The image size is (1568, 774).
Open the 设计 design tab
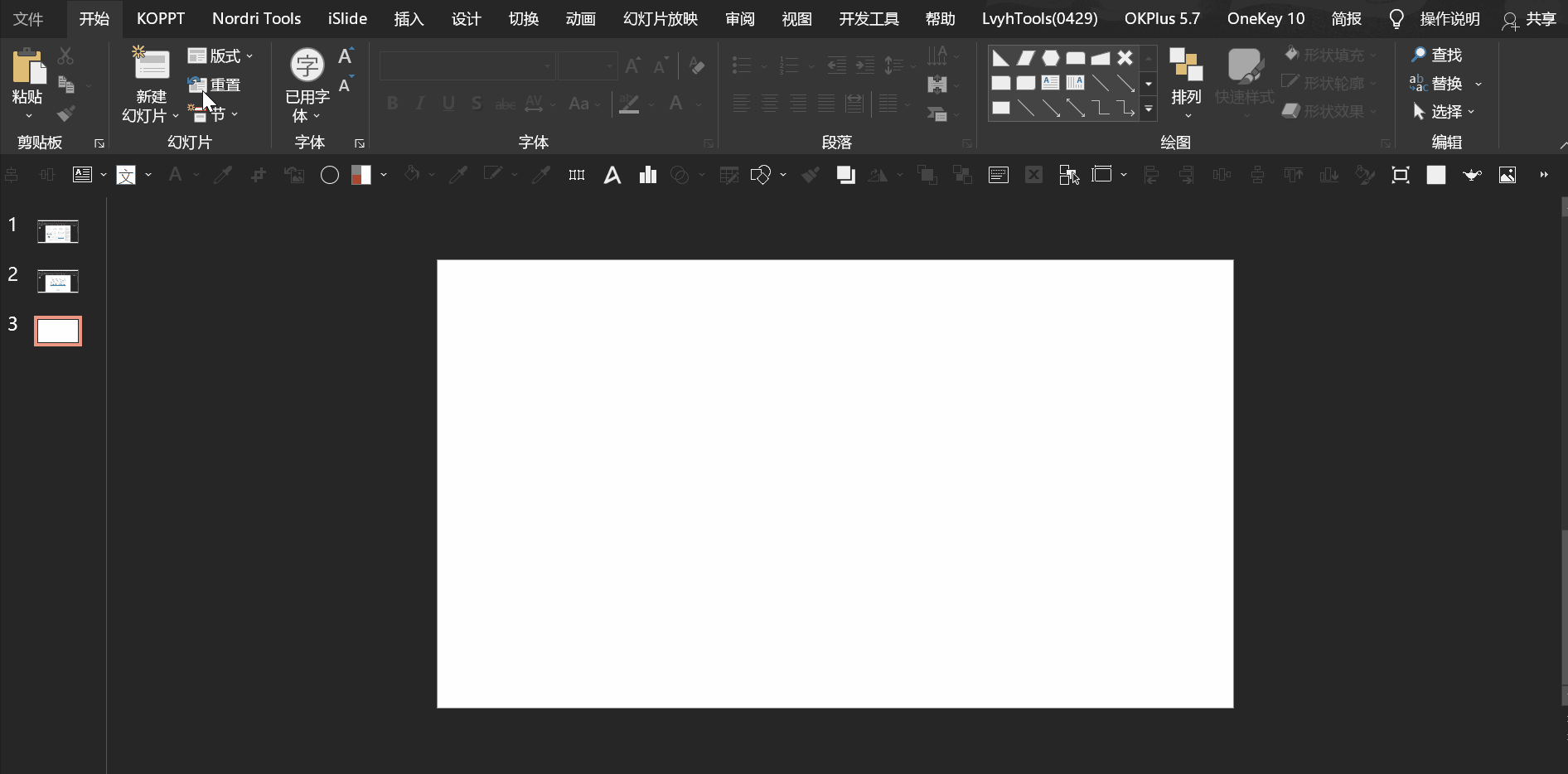coord(467,18)
